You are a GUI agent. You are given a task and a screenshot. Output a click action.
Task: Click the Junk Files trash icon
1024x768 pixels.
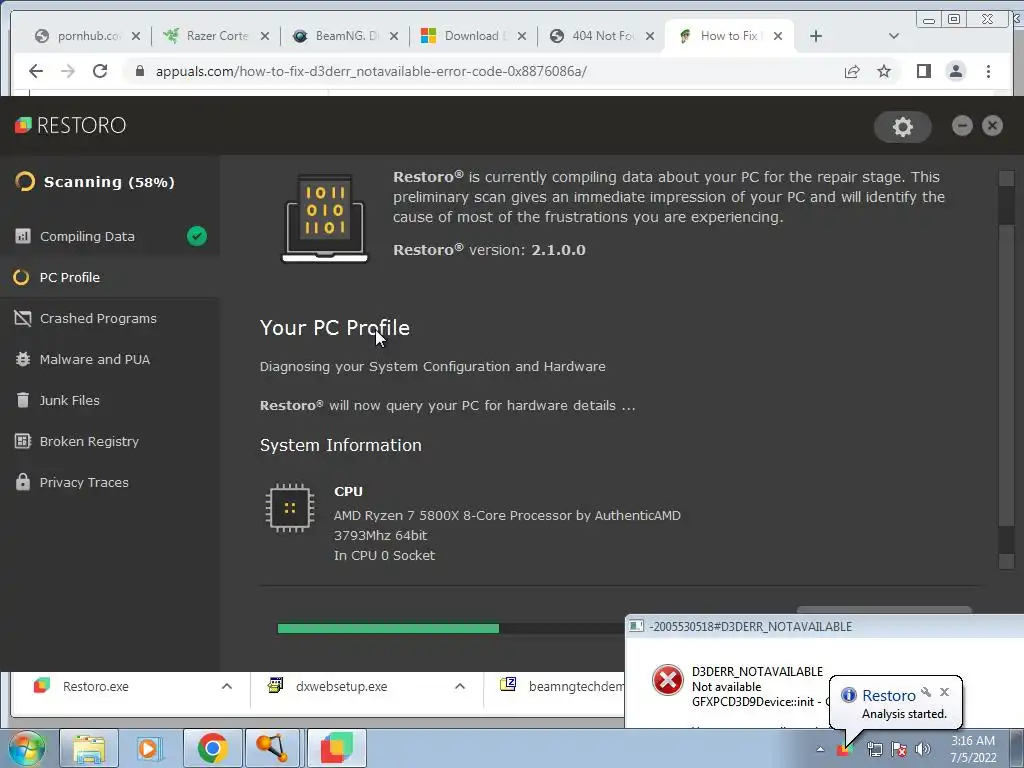pyautogui.click(x=23, y=400)
